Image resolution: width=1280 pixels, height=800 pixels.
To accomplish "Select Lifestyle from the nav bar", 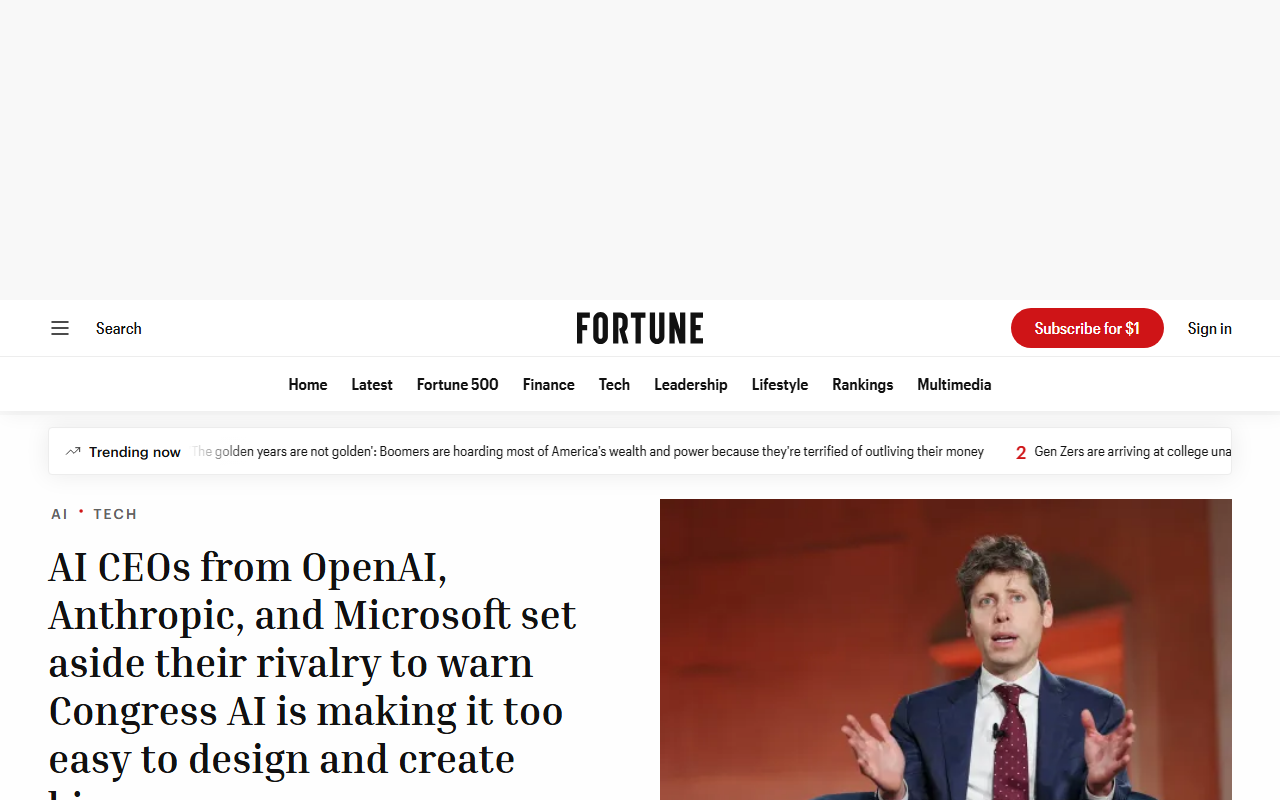I will (x=780, y=385).
